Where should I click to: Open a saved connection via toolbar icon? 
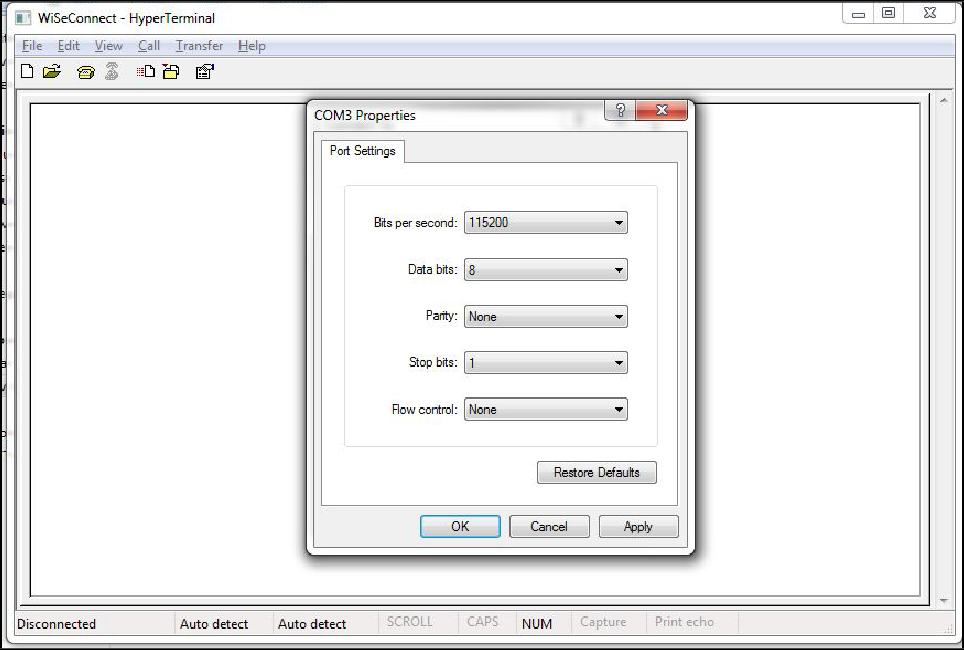pos(52,71)
